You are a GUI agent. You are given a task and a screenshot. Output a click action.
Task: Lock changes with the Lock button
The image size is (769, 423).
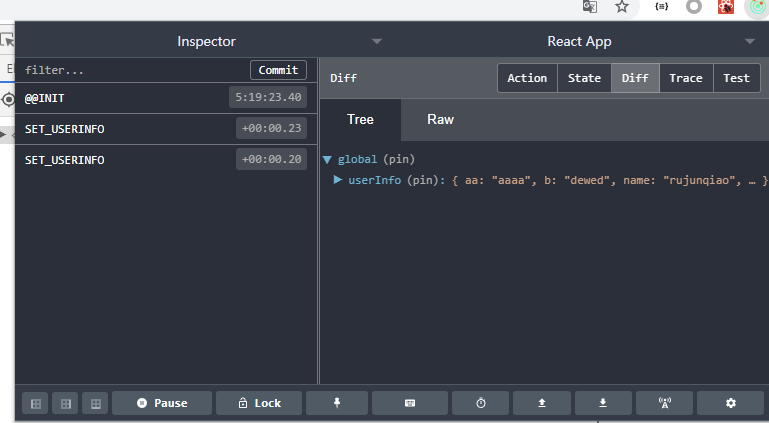pos(259,403)
